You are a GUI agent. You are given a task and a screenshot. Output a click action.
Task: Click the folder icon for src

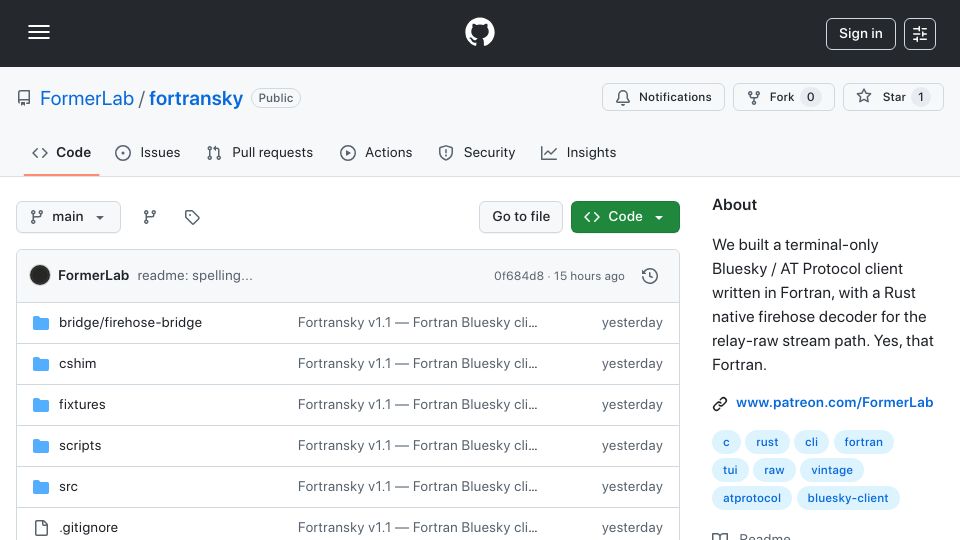click(x=41, y=487)
